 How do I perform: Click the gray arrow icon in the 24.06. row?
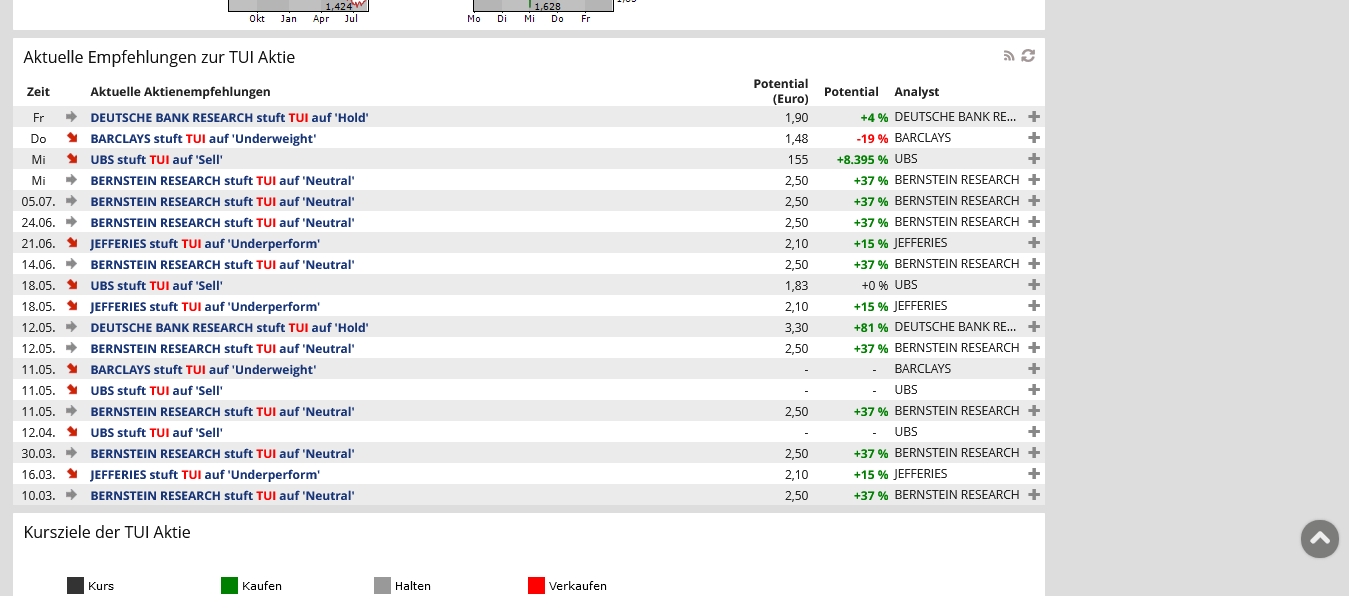pyautogui.click(x=72, y=222)
